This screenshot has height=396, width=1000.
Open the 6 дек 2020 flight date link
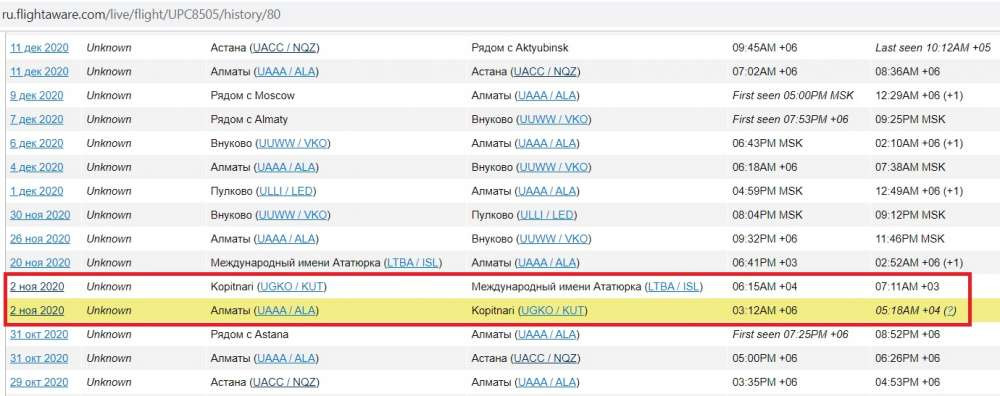36,143
